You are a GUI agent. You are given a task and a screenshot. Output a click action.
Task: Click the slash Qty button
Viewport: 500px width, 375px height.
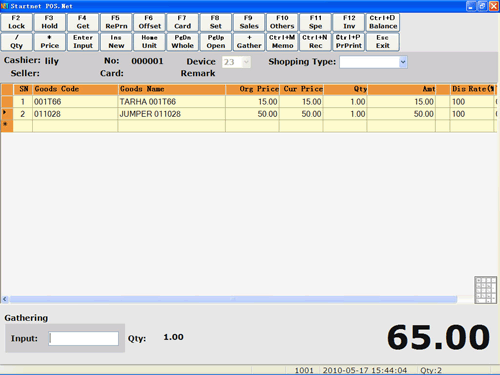click(17, 42)
